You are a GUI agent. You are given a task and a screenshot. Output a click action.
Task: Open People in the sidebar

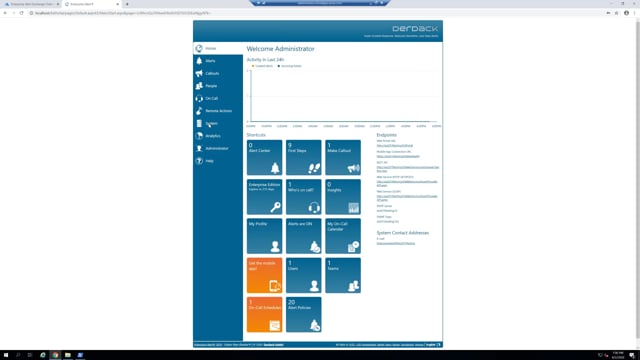[218, 86]
